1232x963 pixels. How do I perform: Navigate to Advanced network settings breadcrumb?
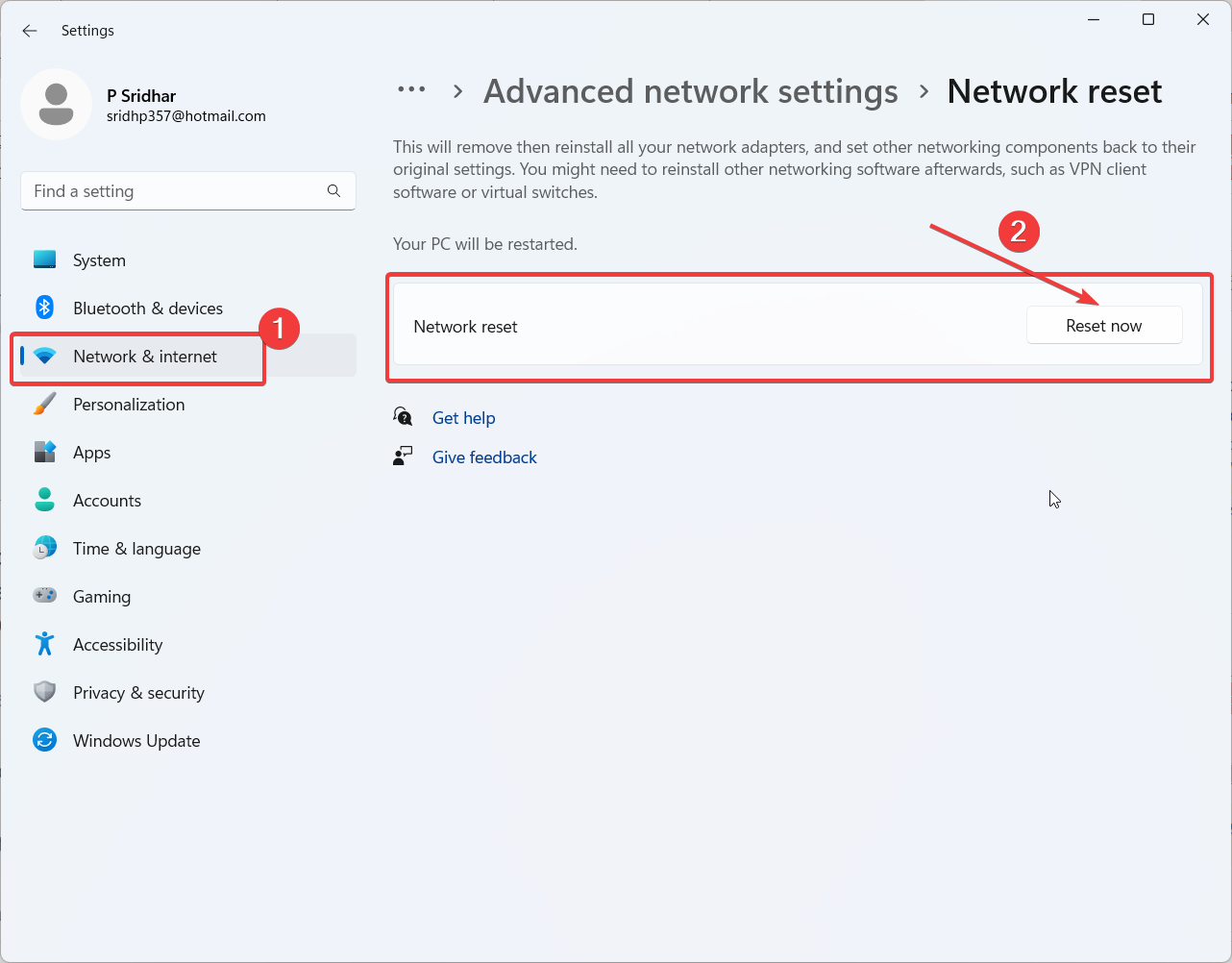click(690, 91)
